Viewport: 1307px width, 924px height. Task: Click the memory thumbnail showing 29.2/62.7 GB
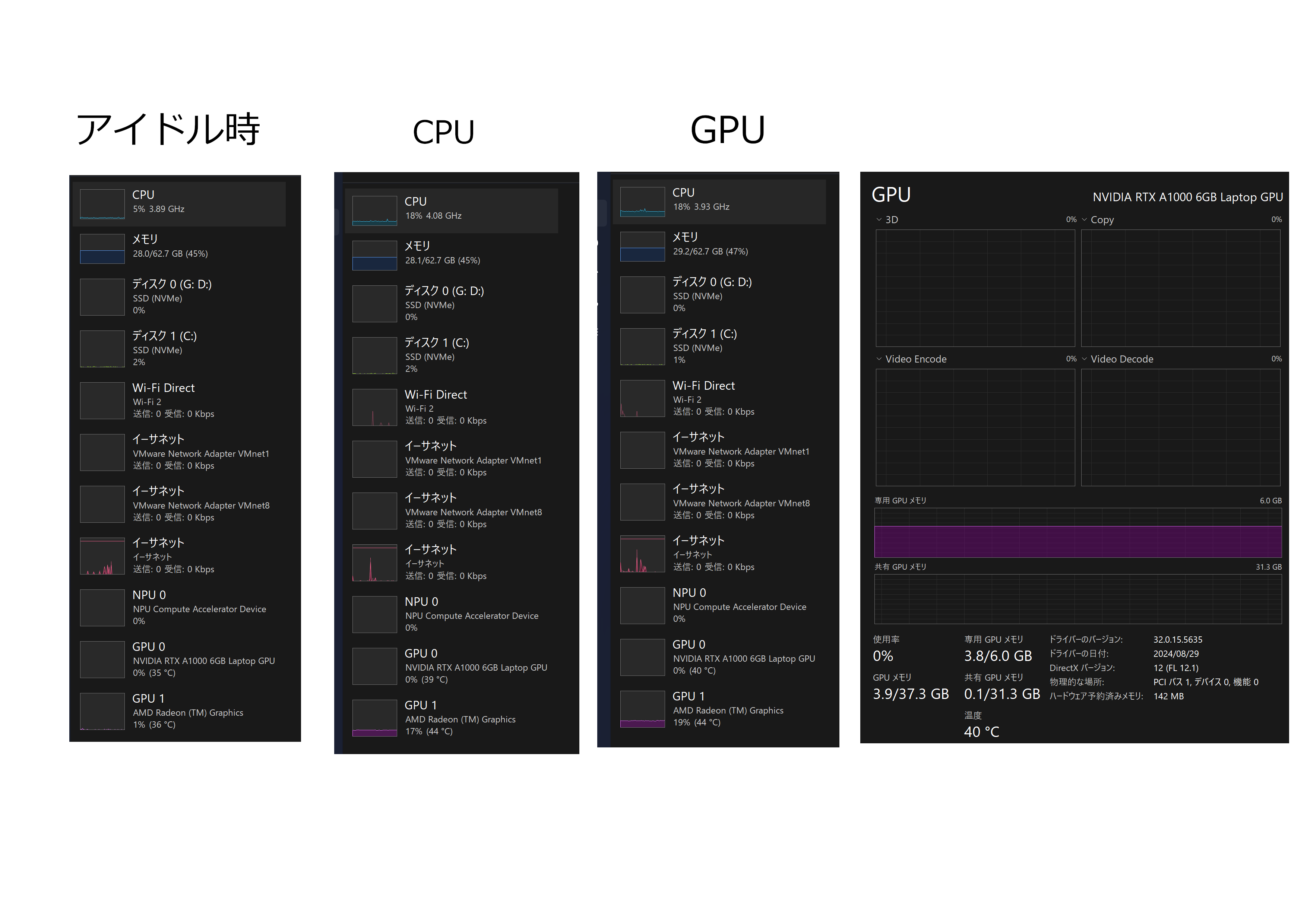(x=642, y=247)
